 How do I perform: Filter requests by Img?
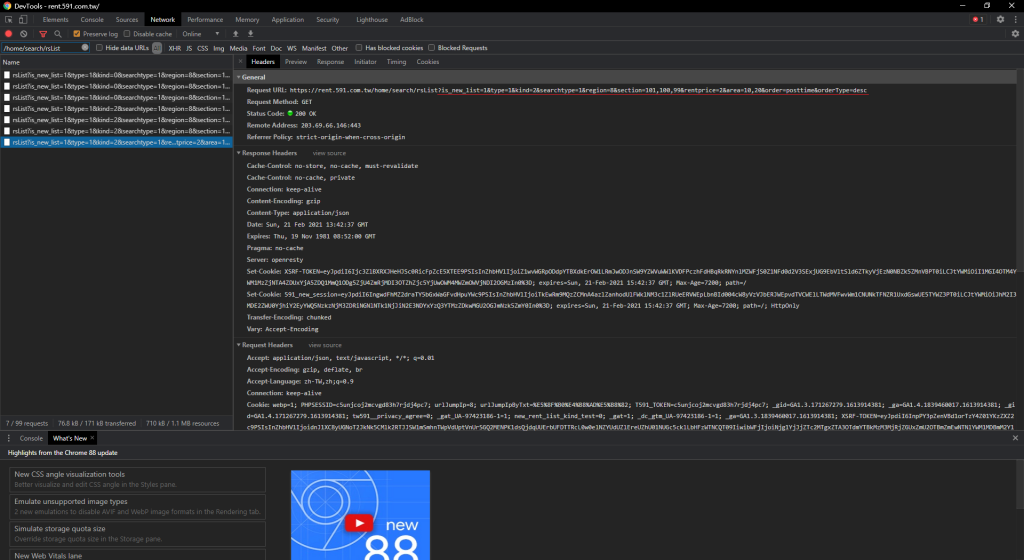click(218, 48)
